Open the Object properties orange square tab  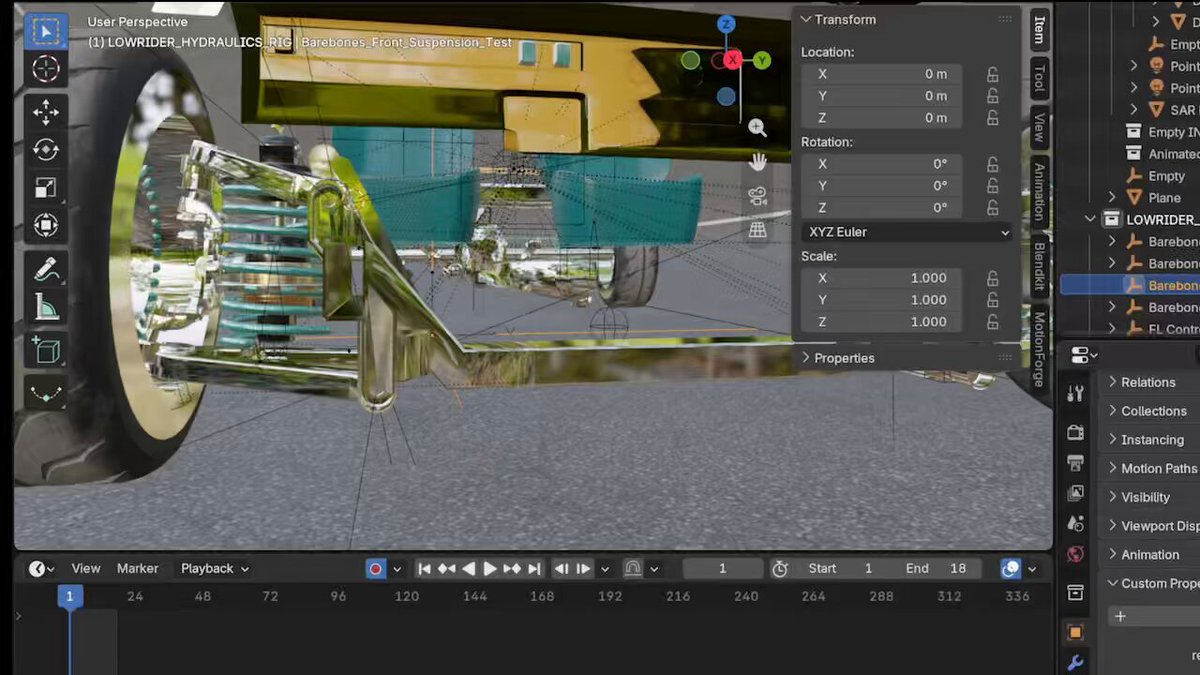click(1075, 632)
